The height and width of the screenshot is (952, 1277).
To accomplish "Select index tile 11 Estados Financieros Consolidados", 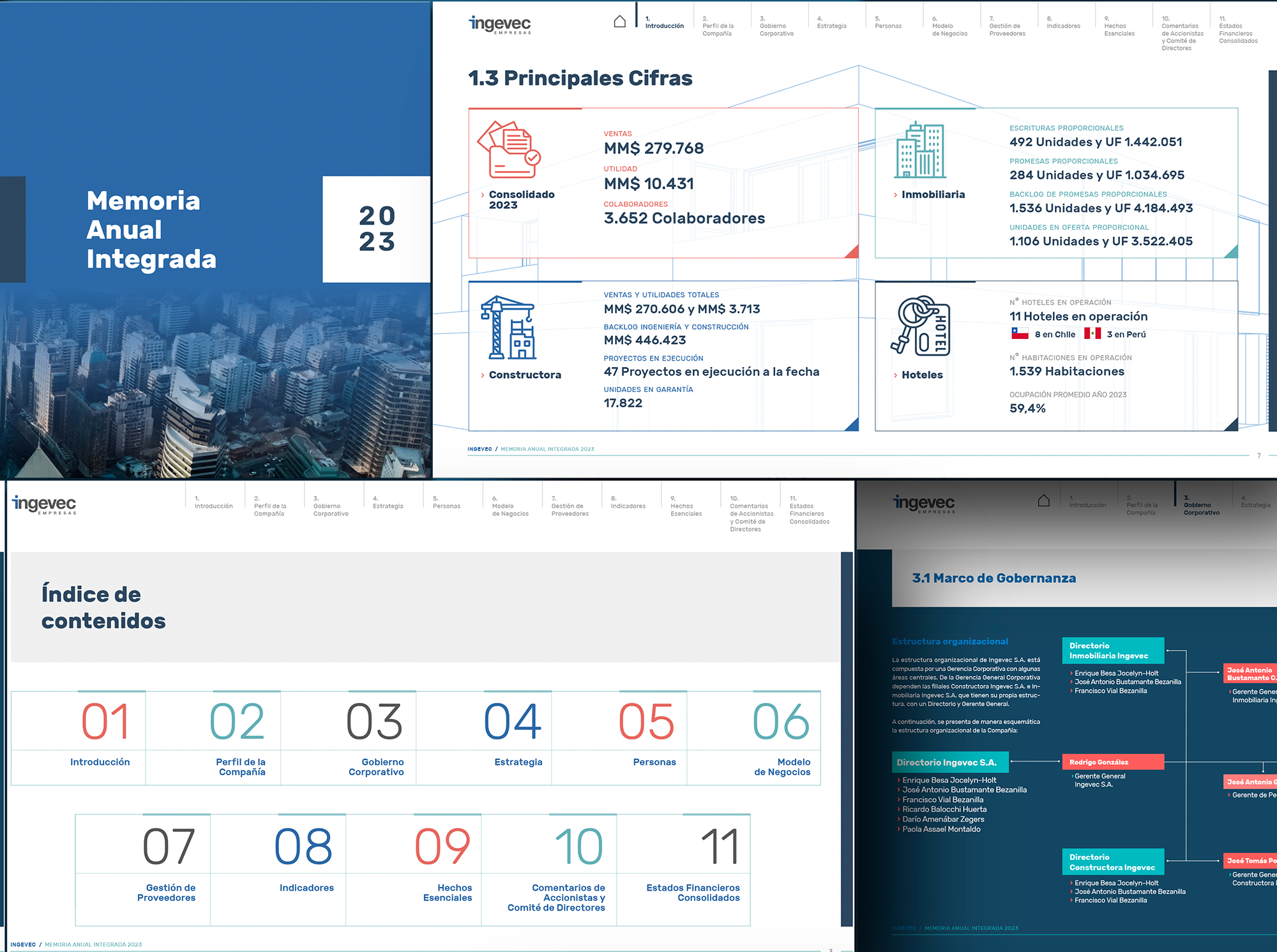I will (684, 869).
